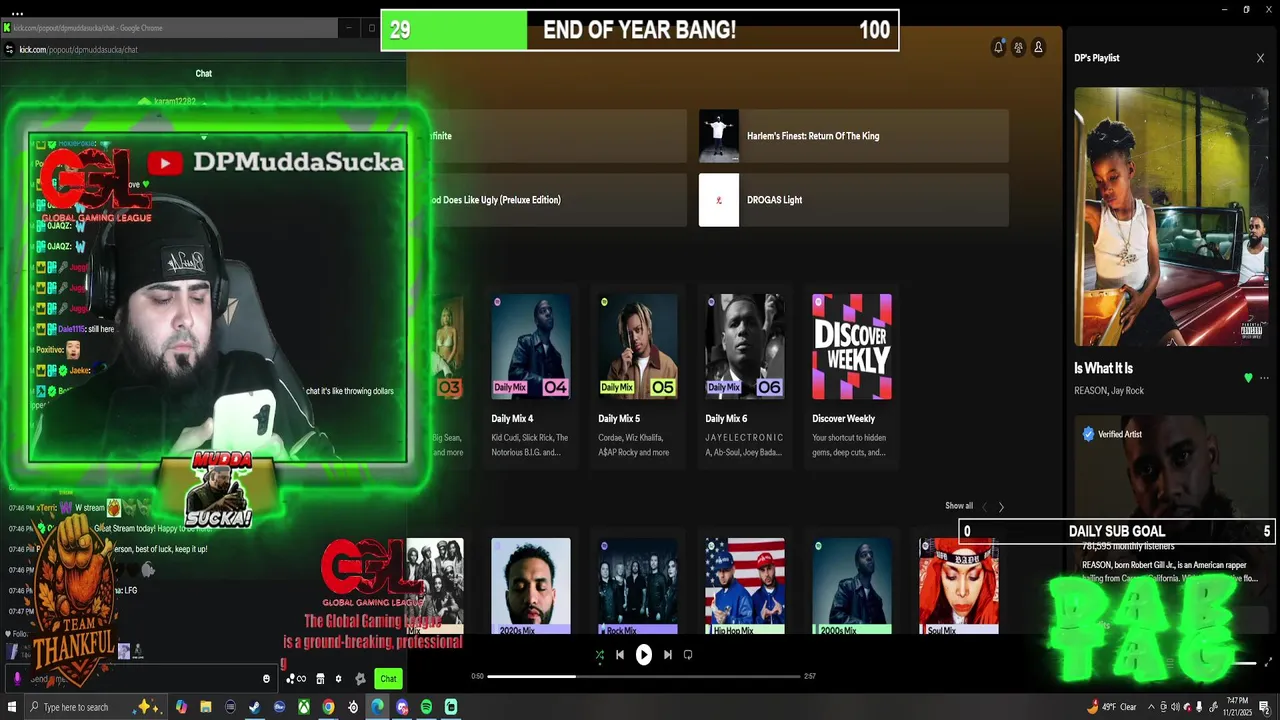This screenshot has height=720, width=1280.
Task: Open Kick chat shop icon
Action: pos(320,679)
